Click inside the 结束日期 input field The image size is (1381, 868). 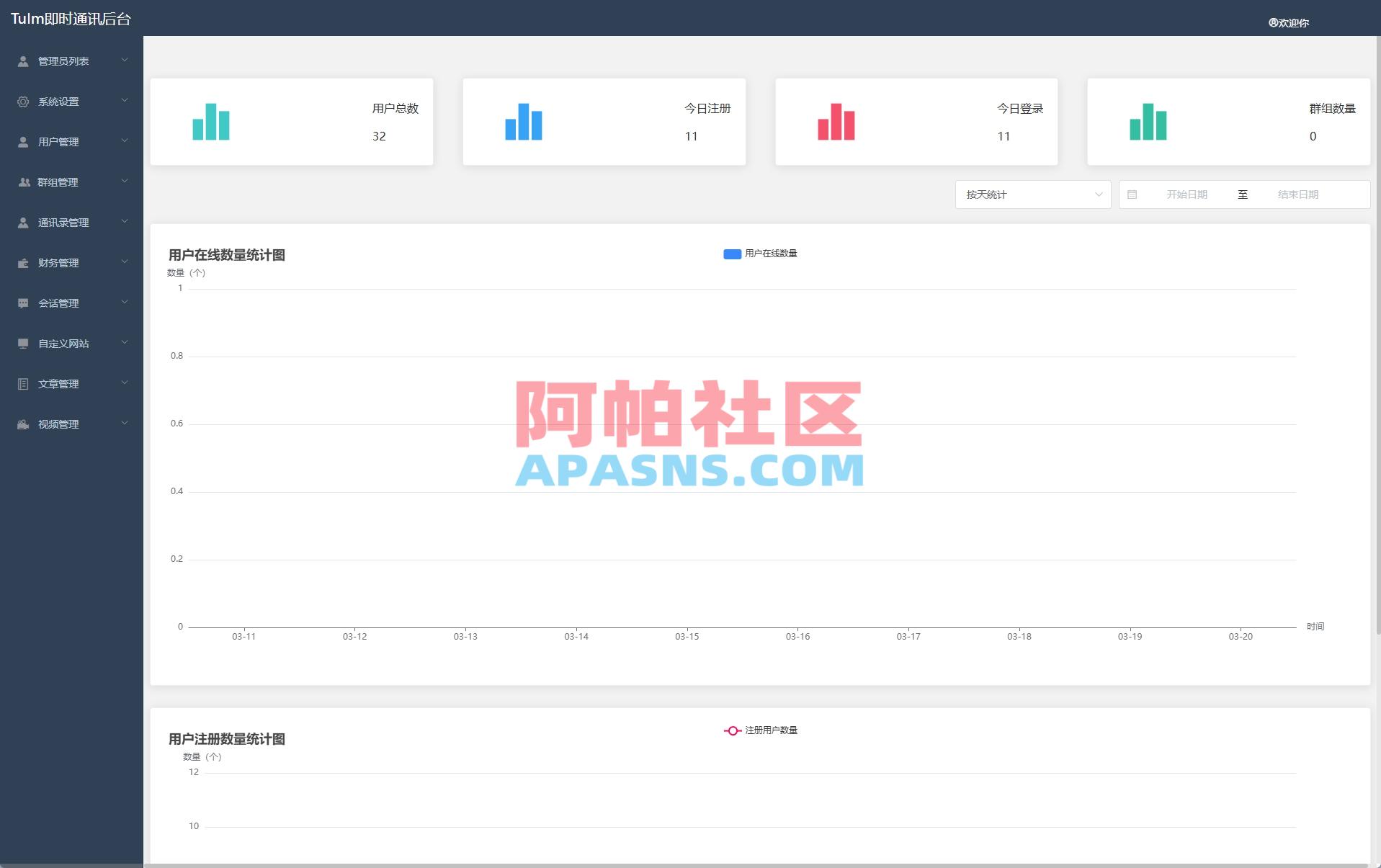coord(1297,194)
